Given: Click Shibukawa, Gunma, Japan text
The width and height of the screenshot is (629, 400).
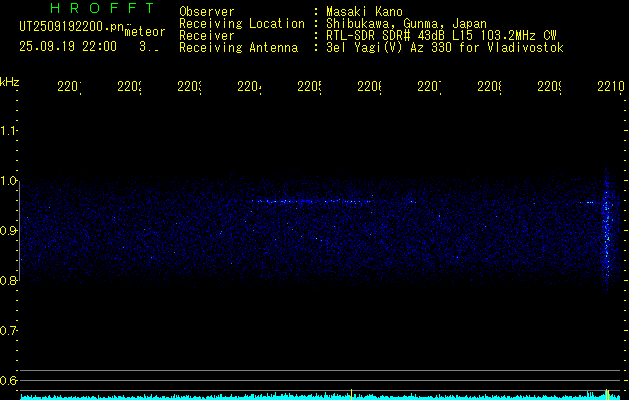Looking at the screenshot, I should (406, 24).
